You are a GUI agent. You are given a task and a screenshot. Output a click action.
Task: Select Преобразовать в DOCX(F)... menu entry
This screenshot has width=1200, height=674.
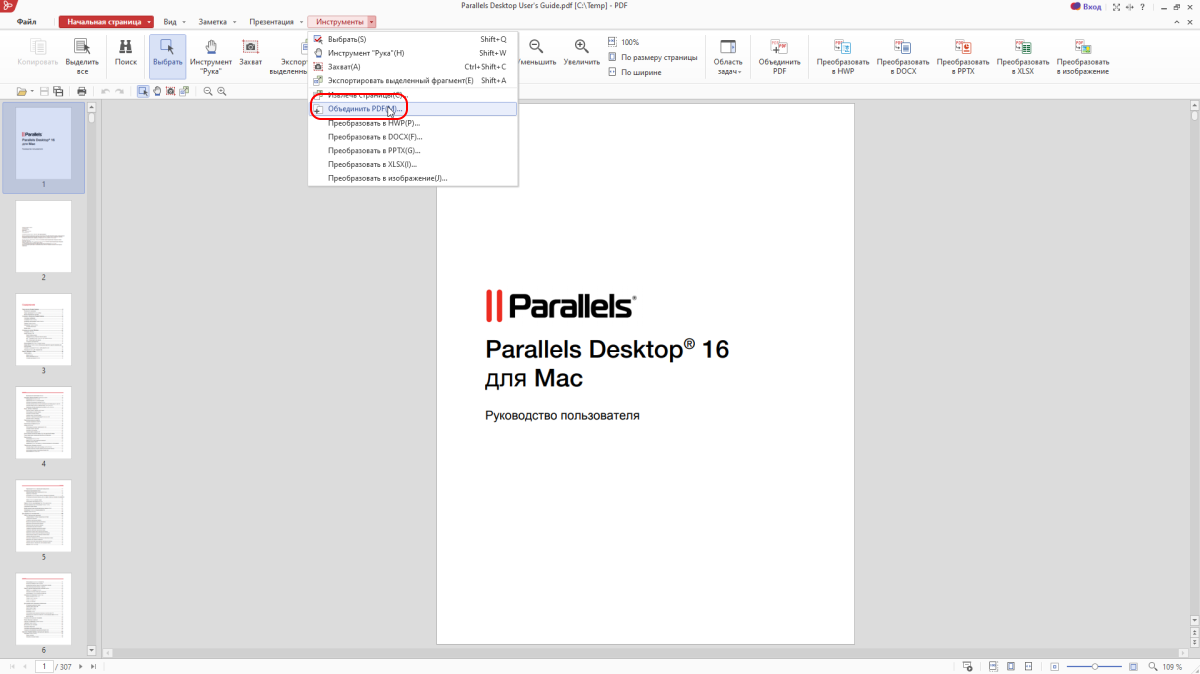click(x=413, y=136)
